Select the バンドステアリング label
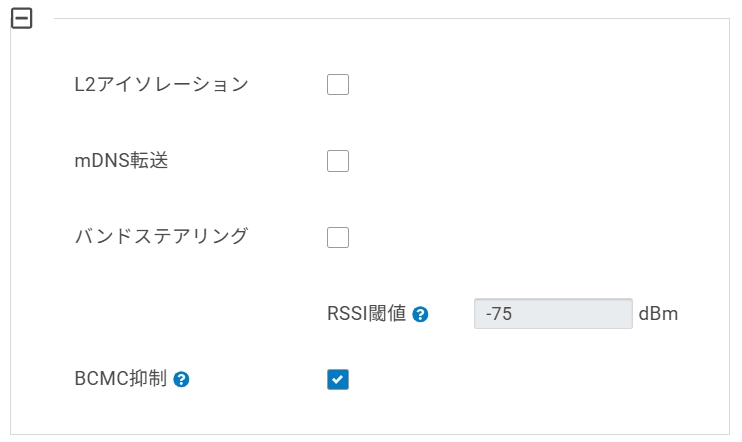This screenshot has height=442, width=742. tap(161, 237)
